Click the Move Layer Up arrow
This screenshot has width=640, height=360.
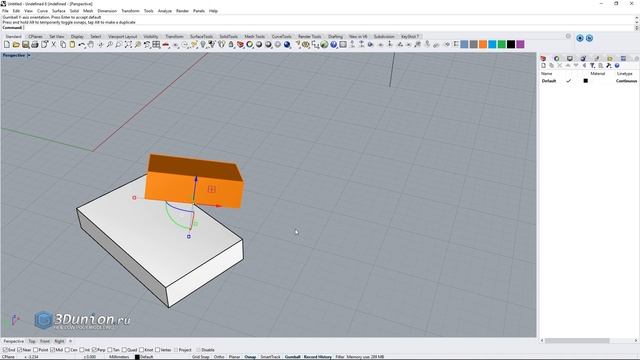[568, 65]
